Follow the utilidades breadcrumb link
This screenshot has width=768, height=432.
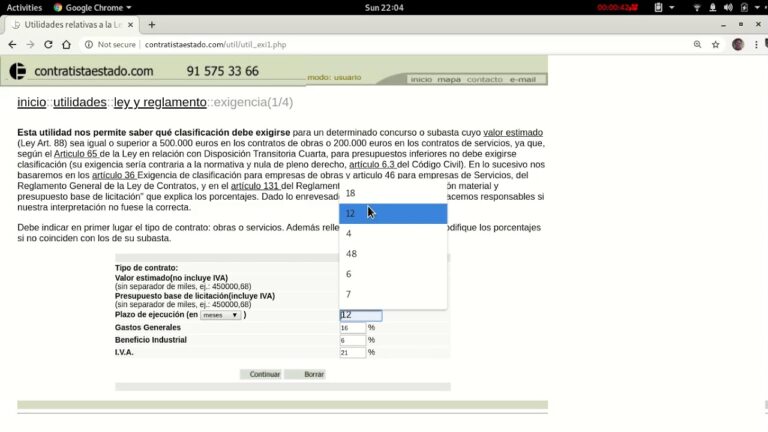pos(80,102)
